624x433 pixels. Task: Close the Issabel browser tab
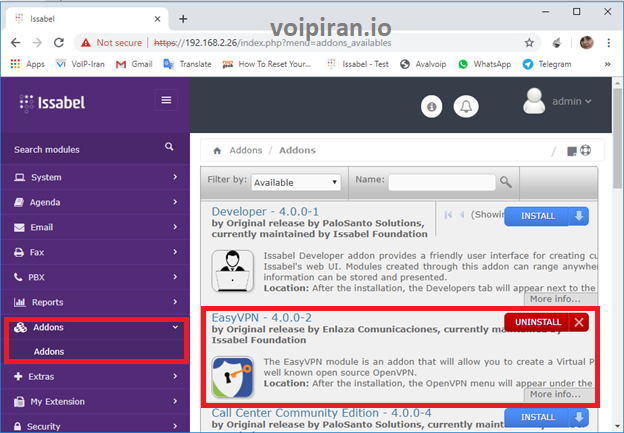pos(157,19)
